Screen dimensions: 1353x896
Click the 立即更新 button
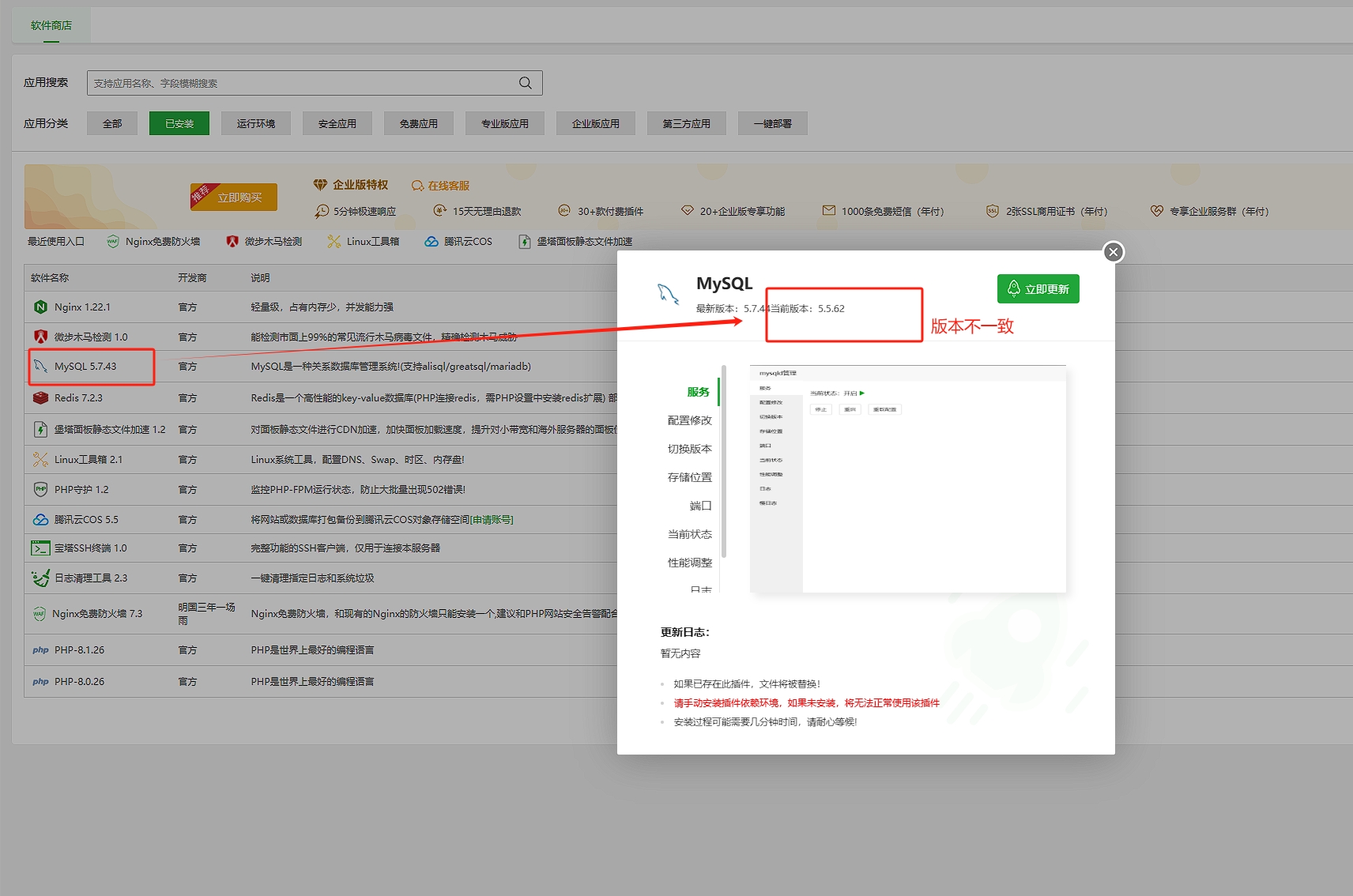[1038, 289]
